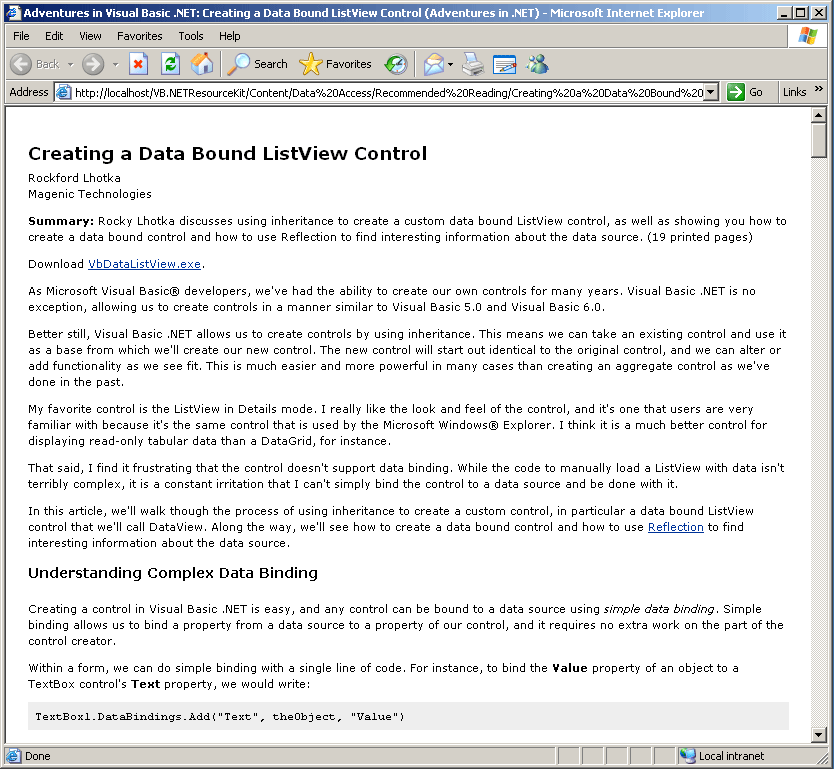Click the TextBox1.DataBindings.Add code line
834x769 pixels.
[220, 717]
